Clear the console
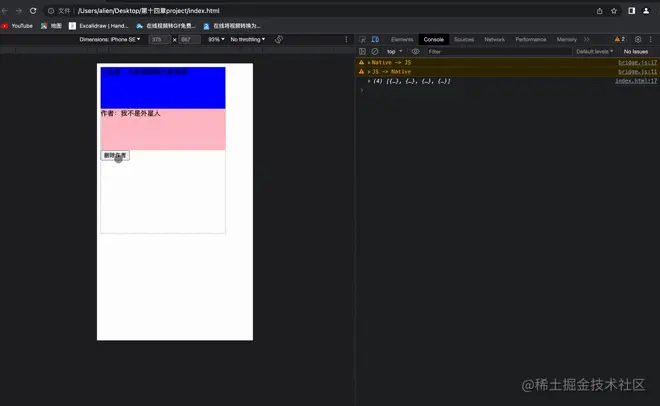The image size is (660, 406). pyautogui.click(x=375, y=52)
